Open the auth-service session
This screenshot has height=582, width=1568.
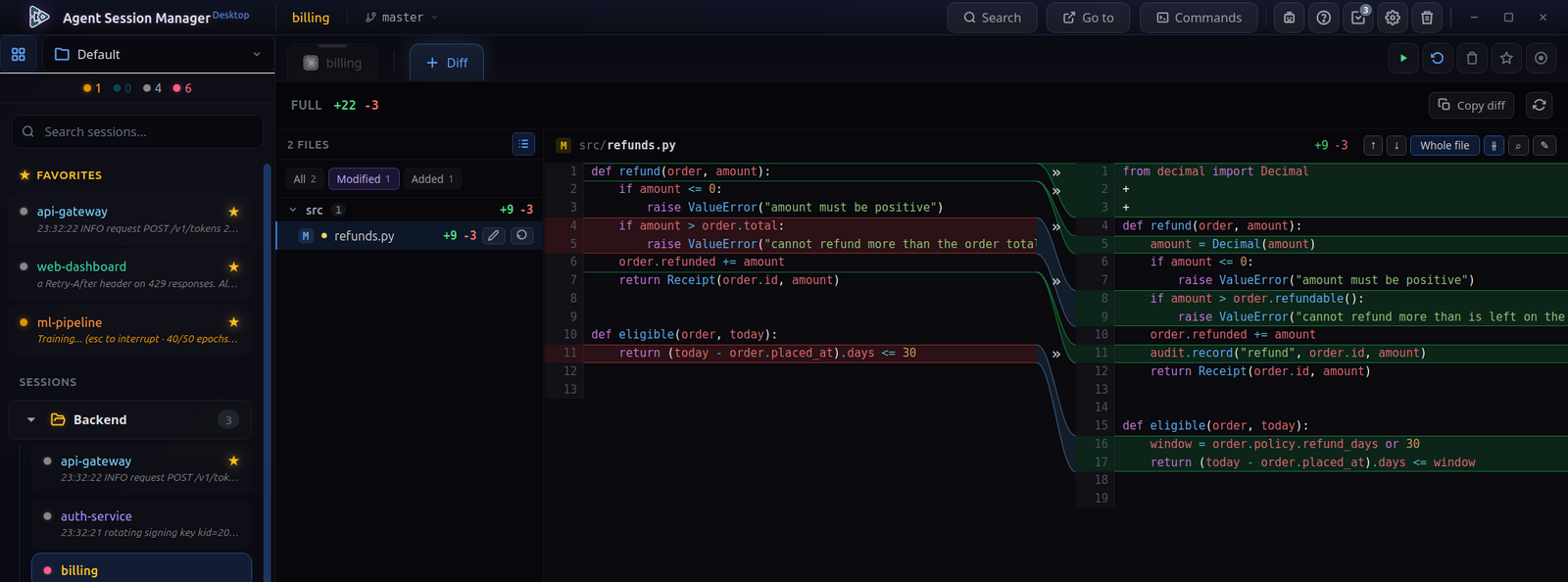tap(142, 523)
